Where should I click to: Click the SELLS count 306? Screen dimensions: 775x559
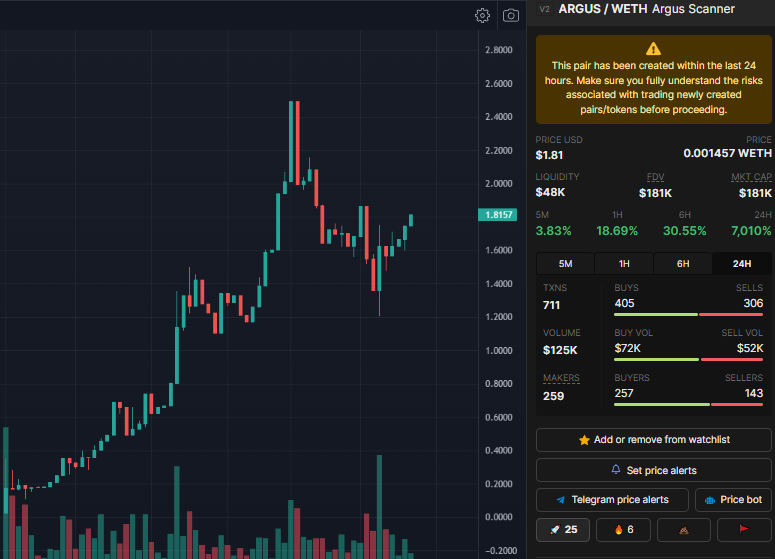point(753,303)
